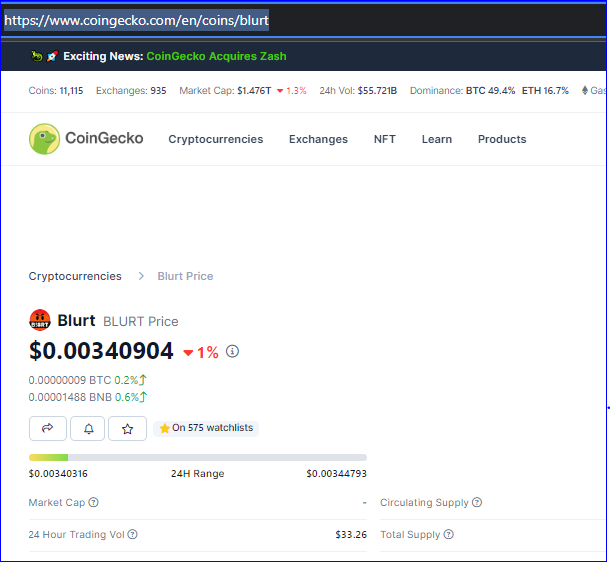Open the Products navigation menu
Screen dimensions: 610x562
(x=502, y=139)
